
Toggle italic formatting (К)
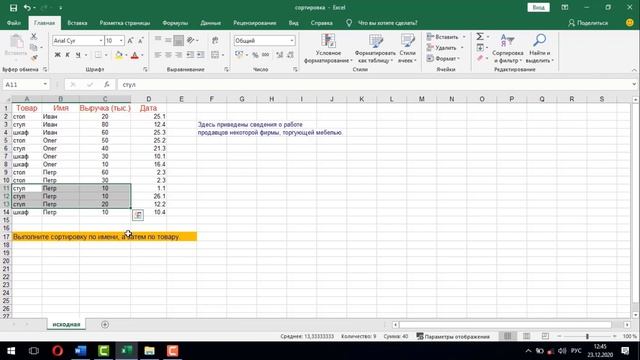[x=67, y=55]
